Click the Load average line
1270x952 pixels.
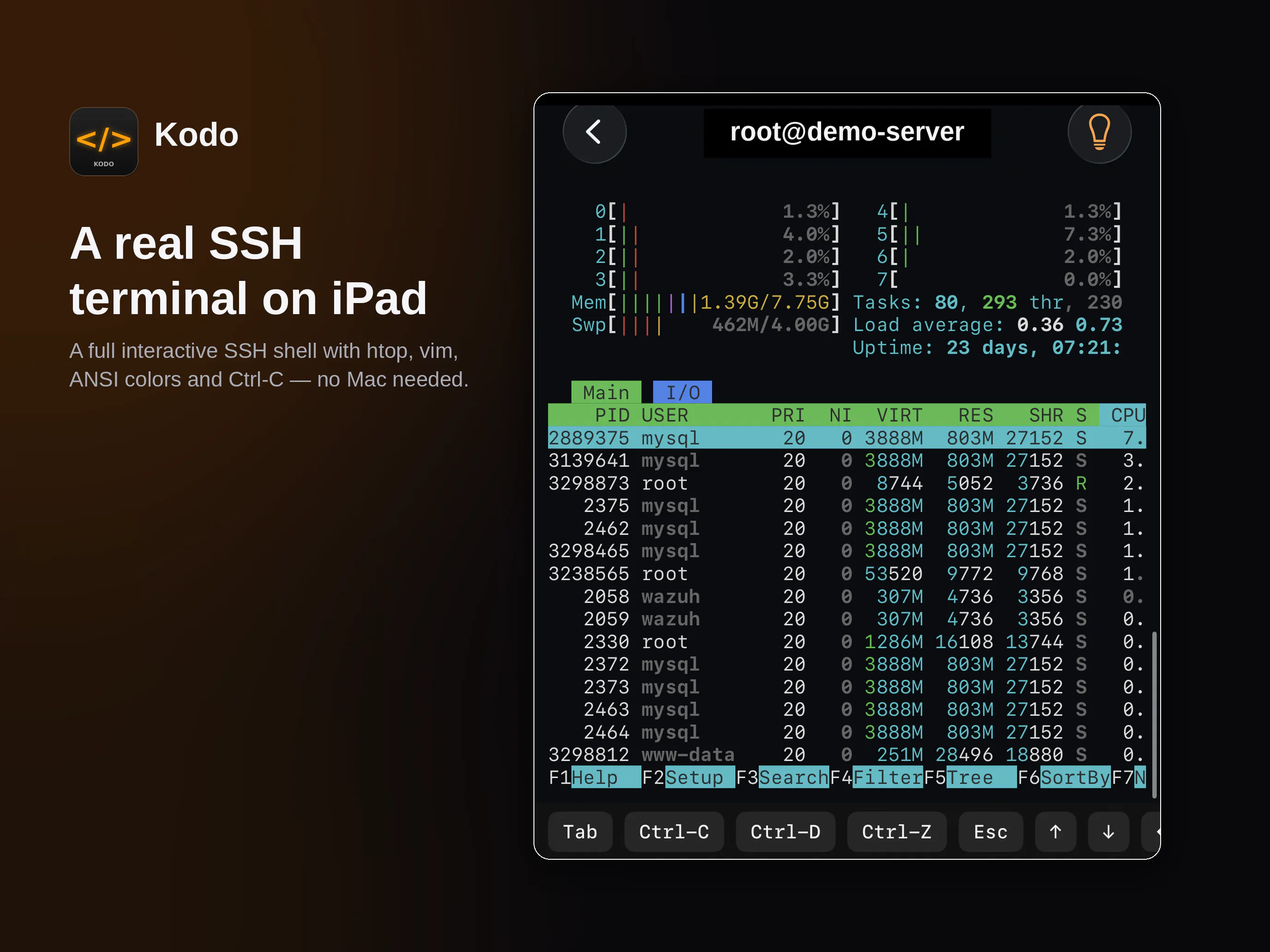[x=988, y=325]
